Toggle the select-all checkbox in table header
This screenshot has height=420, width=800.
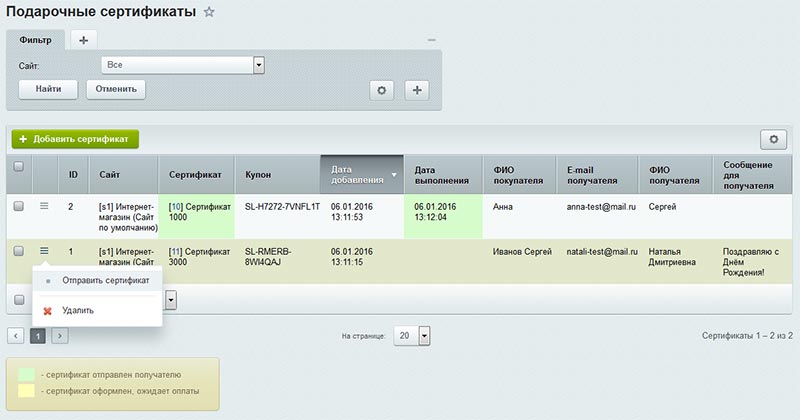(x=18, y=168)
